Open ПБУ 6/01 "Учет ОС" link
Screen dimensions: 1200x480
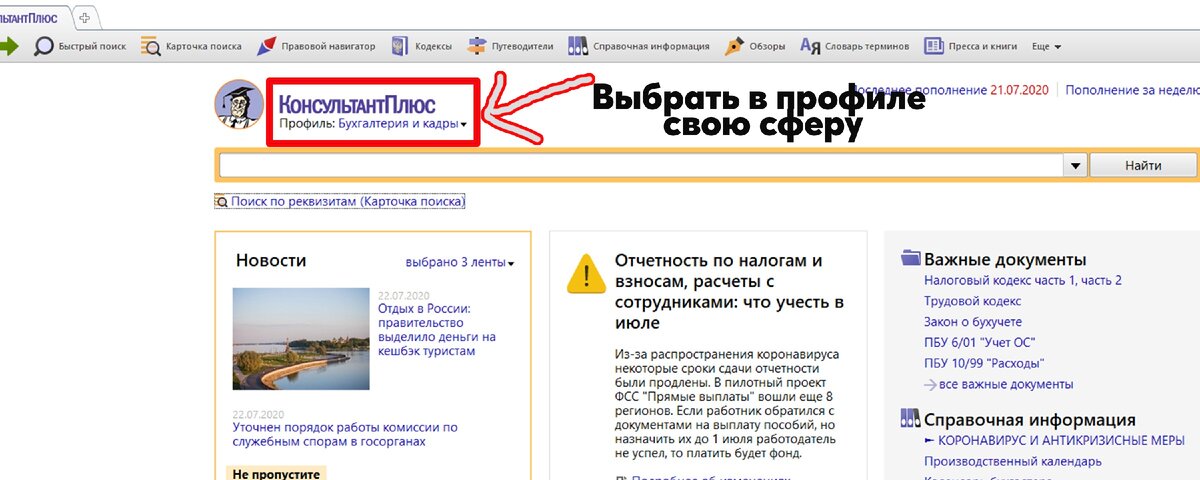pyautogui.click(x=979, y=343)
